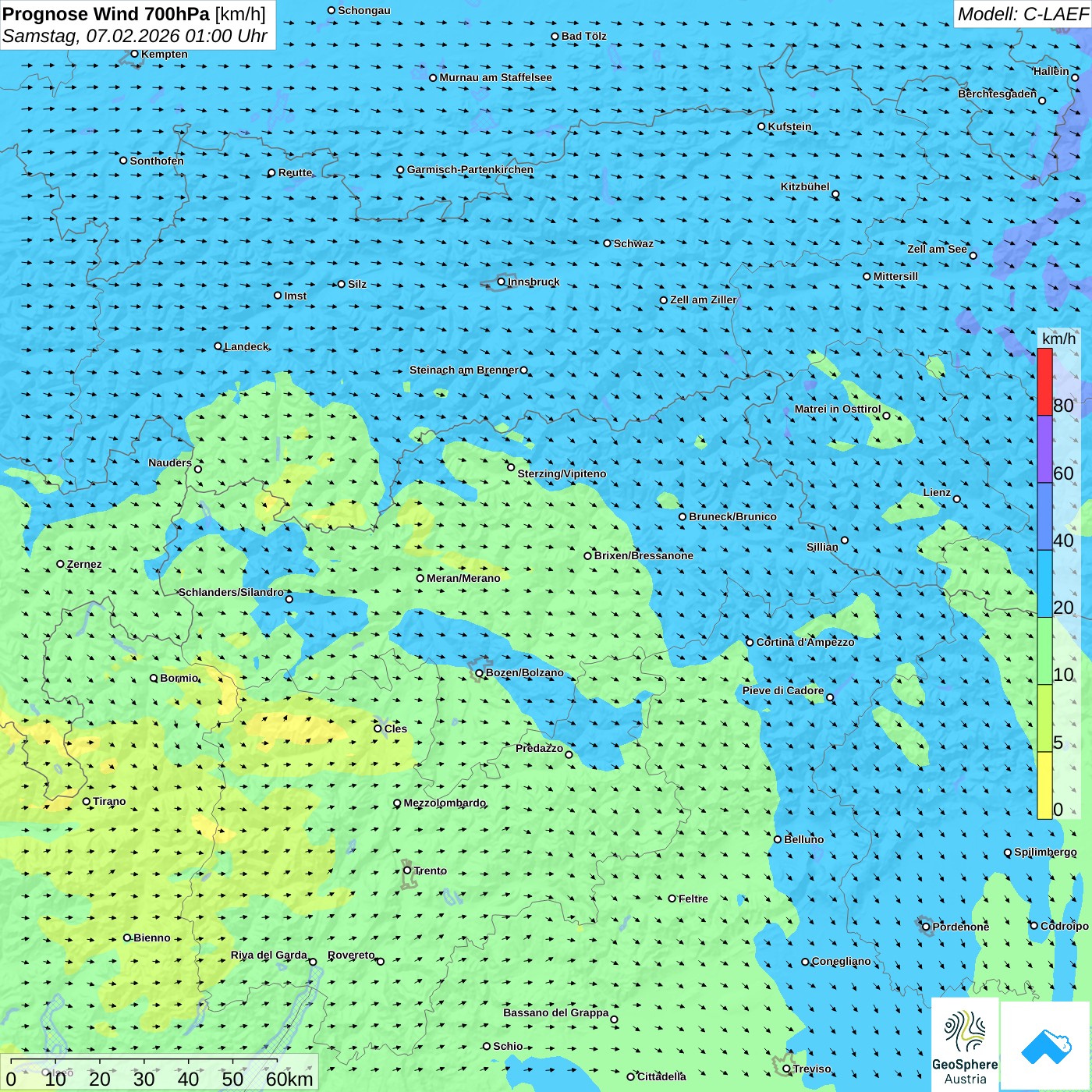The image size is (1092, 1092).
Task: Click the Feltre label
Action: (693, 899)
